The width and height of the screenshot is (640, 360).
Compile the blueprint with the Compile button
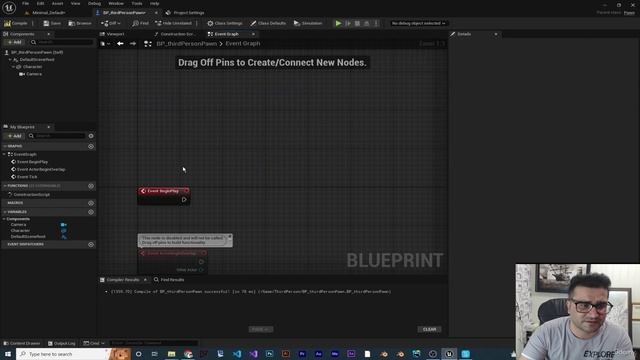(x=16, y=23)
